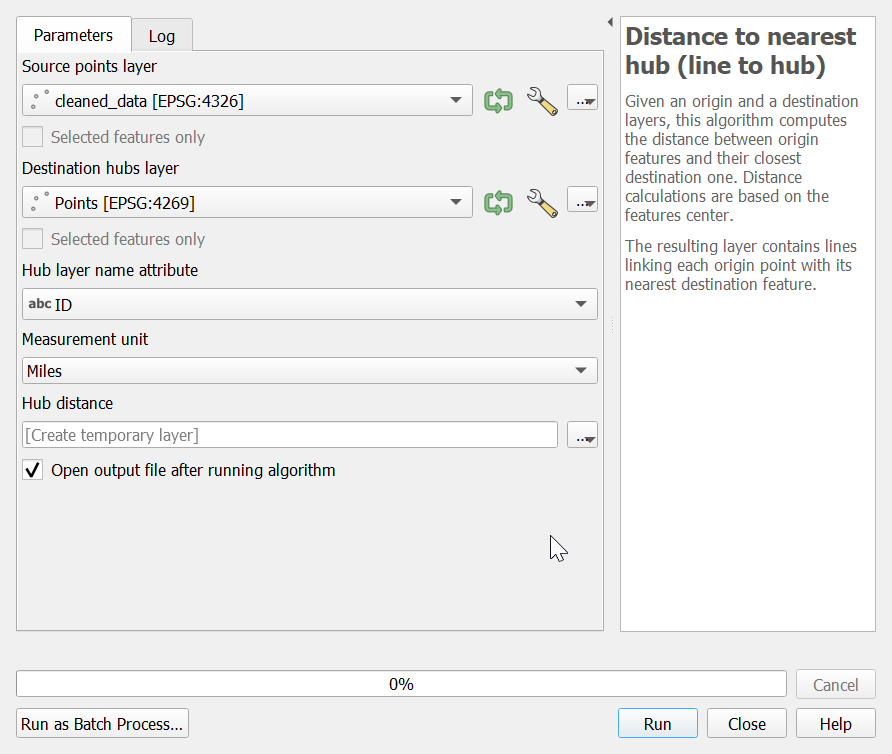This screenshot has height=754, width=892.
Task: Click the Close button
Action: (x=746, y=723)
